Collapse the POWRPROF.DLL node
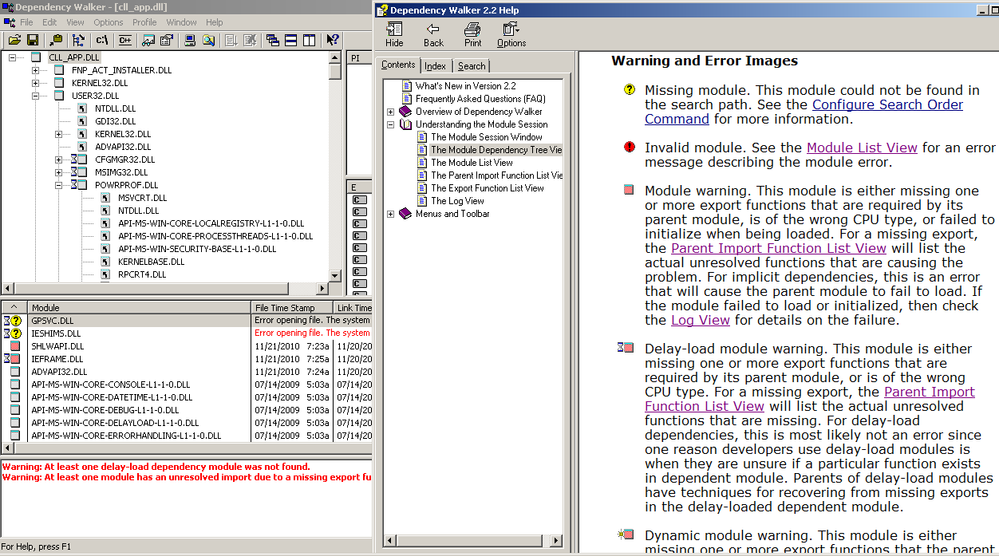The image size is (999, 556). coord(59,185)
